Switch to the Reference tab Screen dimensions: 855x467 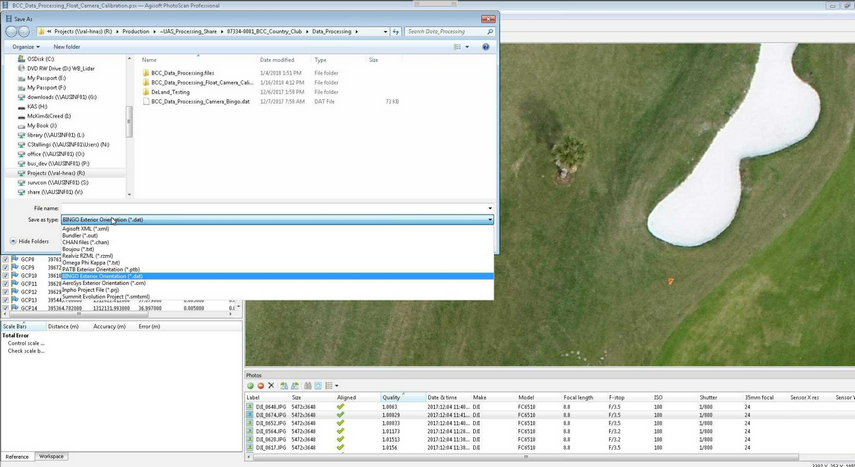point(17,457)
